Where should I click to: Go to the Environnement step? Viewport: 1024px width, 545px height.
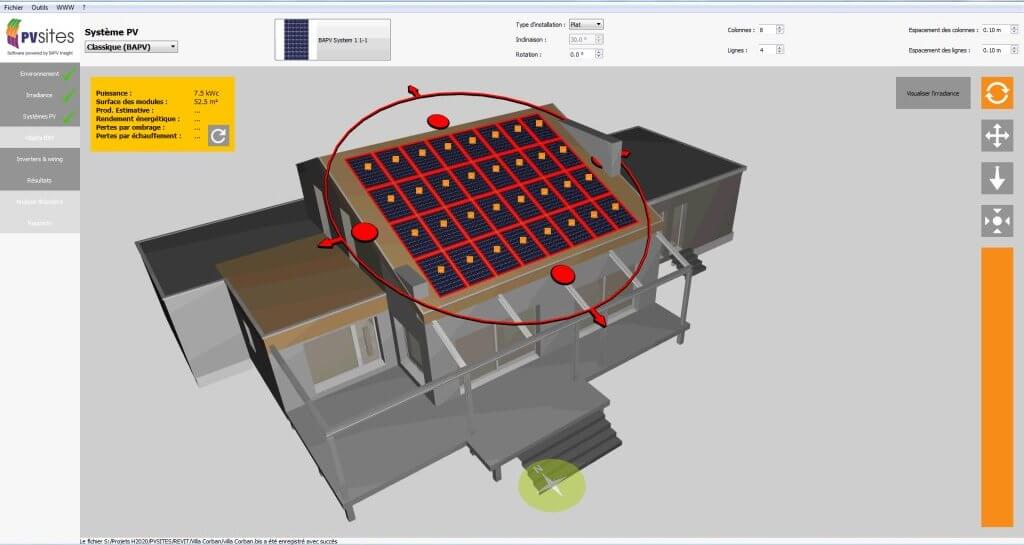(x=40, y=74)
